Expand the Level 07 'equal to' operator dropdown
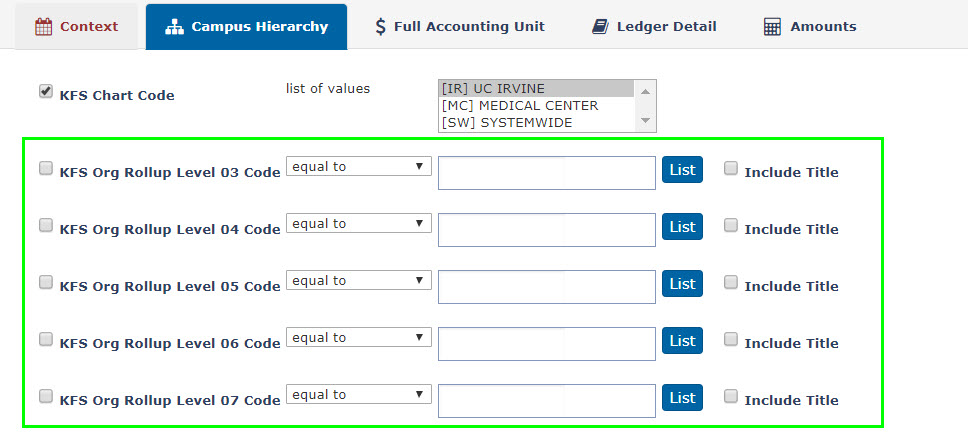The height and width of the screenshot is (435, 968). pyautogui.click(x=359, y=394)
